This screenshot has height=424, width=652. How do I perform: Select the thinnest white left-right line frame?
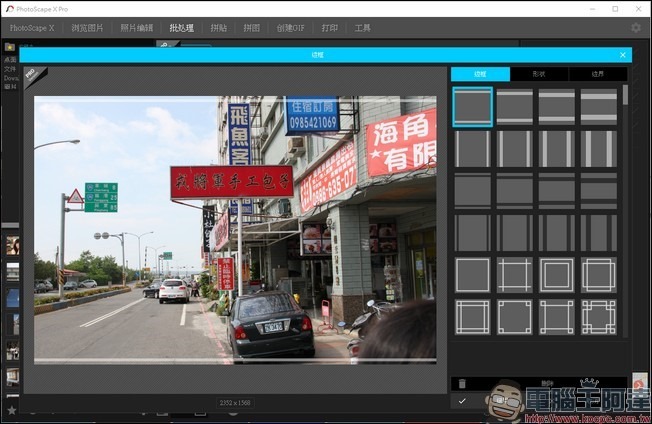(x=472, y=149)
